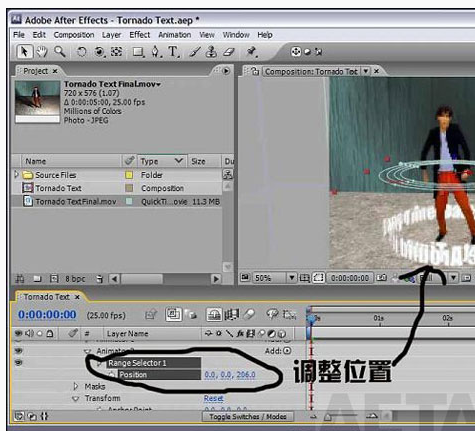This screenshot has width=475, height=431.
Task: Toggle Motion Blur enable switch in timeline
Action: (249, 314)
